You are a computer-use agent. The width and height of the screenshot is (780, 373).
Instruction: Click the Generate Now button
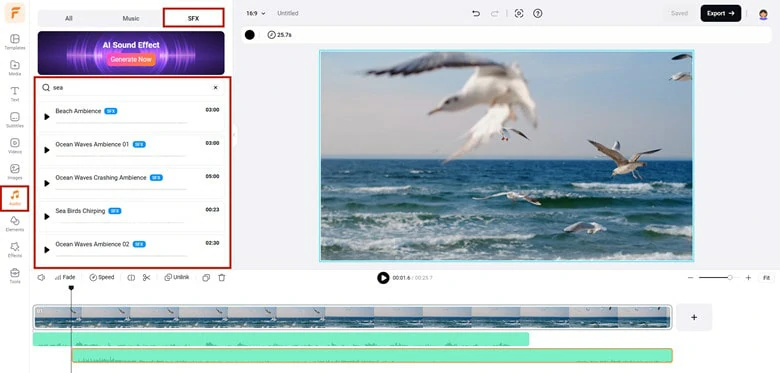(x=131, y=59)
